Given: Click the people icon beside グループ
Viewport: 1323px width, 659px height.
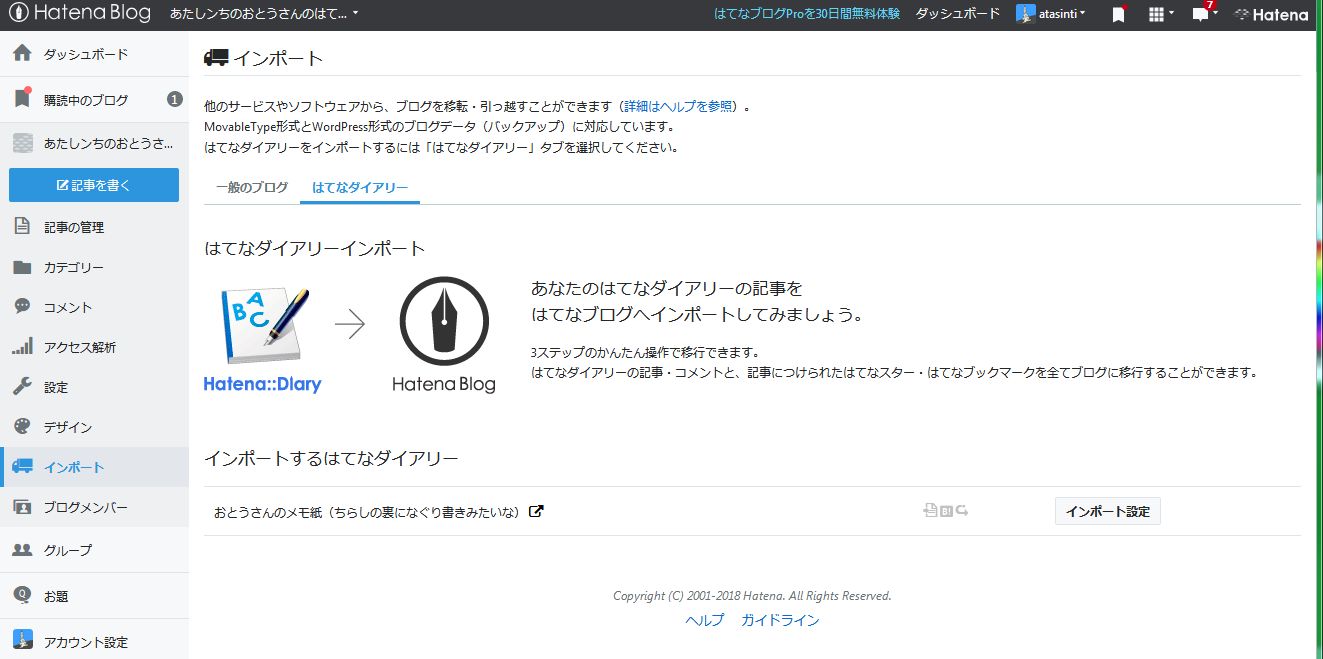Looking at the screenshot, I should (x=22, y=549).
